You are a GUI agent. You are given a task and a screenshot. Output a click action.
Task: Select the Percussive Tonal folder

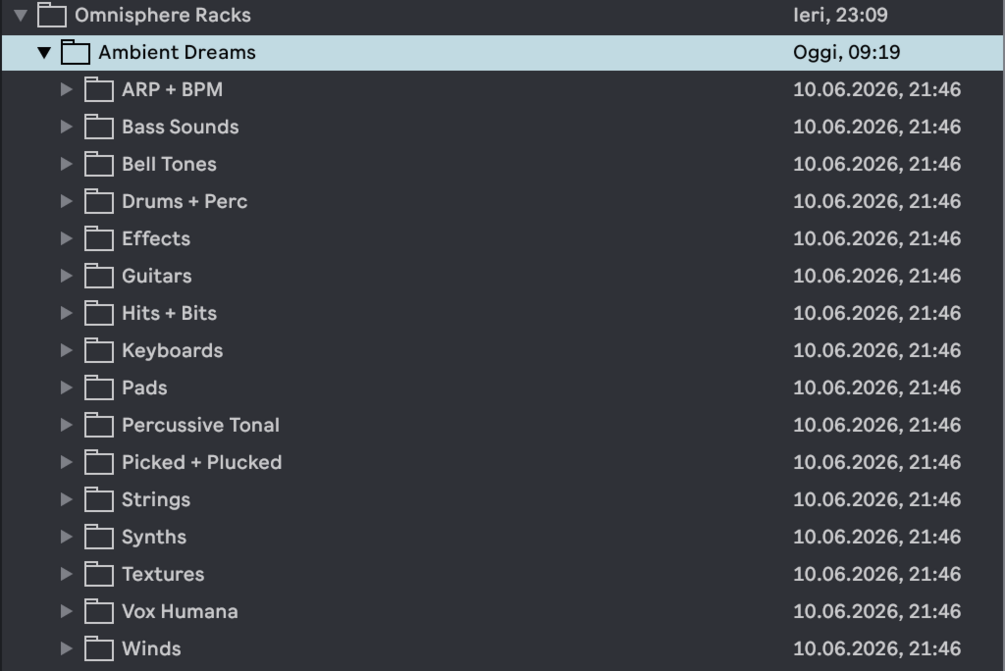502,425
